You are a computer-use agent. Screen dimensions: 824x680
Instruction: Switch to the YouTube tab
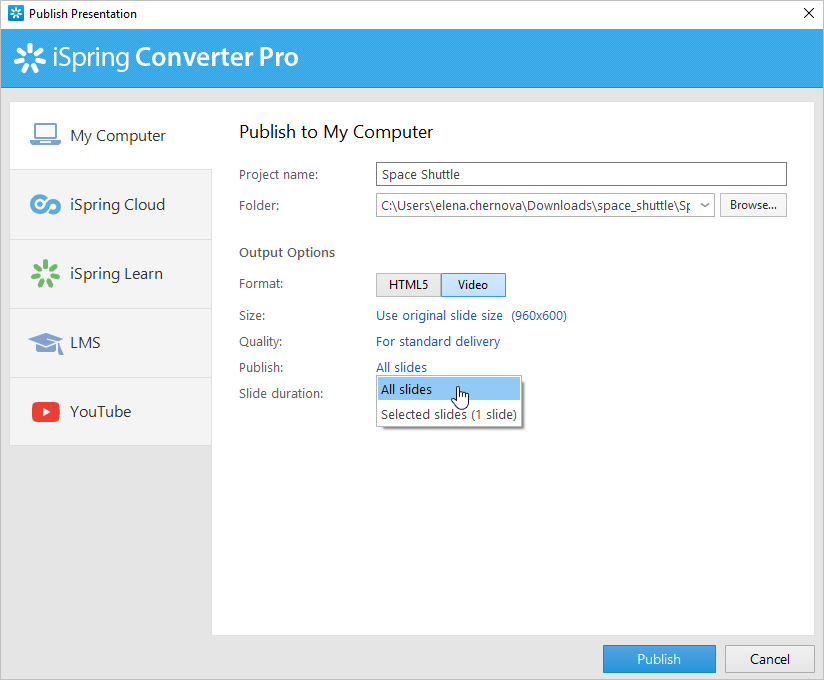coord(110,411)
